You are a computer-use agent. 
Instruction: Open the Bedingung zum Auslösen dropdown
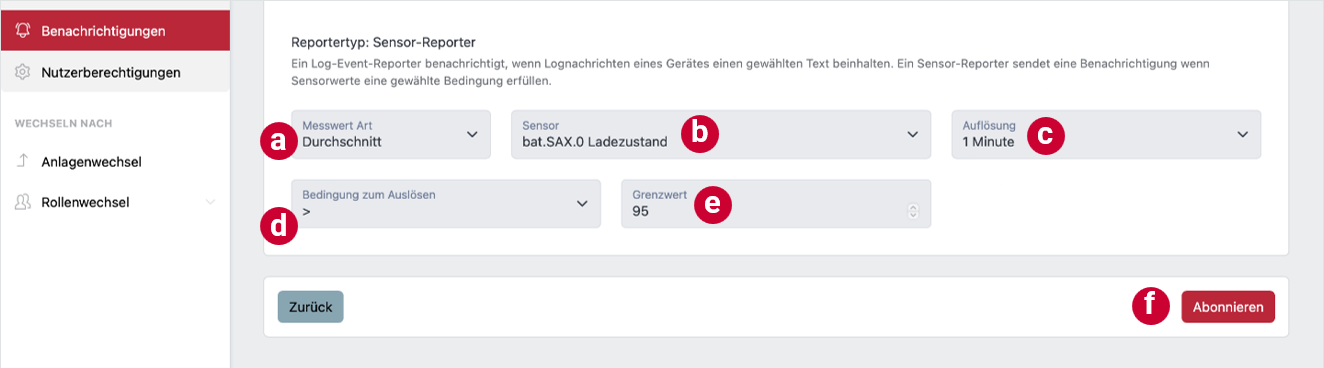446,204
